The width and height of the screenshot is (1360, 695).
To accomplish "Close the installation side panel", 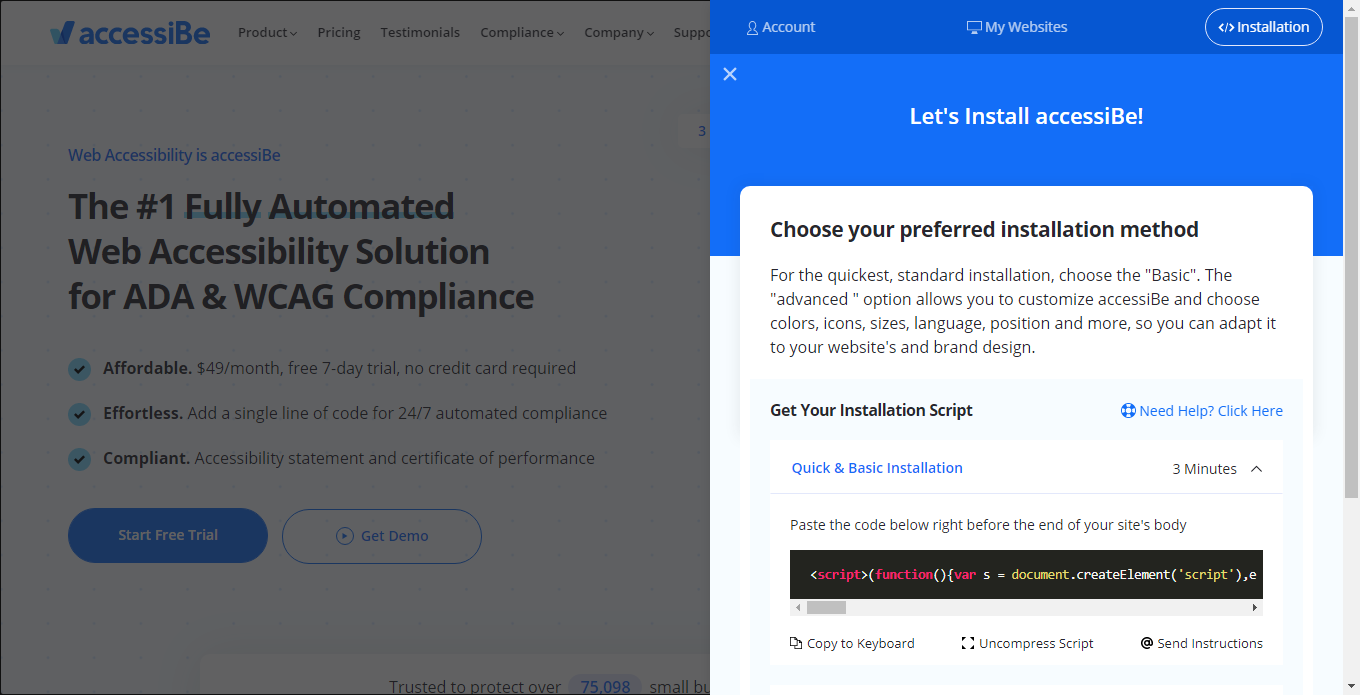I will 730,74.
